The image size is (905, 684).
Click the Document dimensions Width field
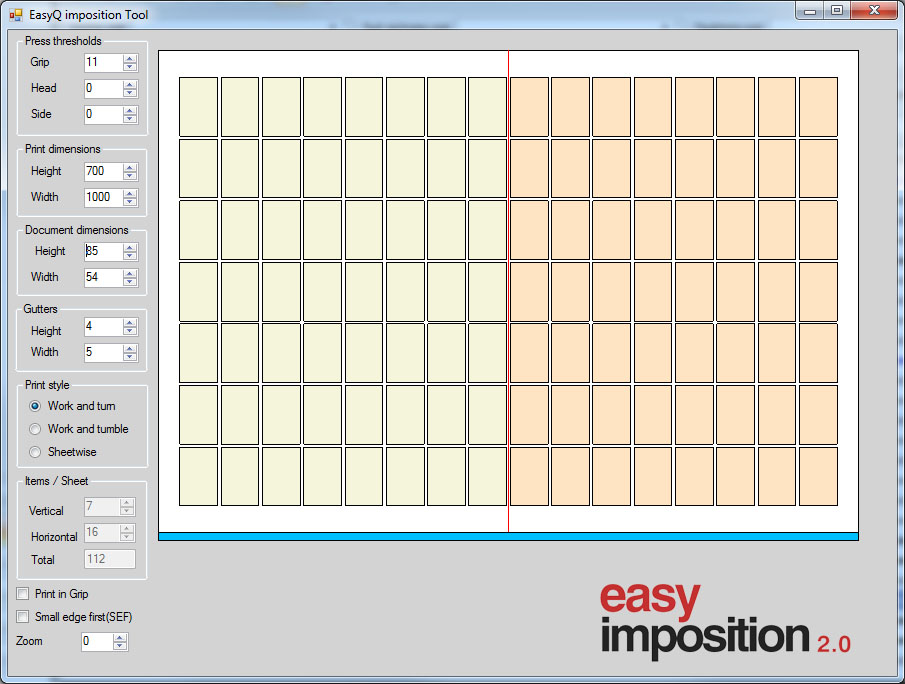103,278
